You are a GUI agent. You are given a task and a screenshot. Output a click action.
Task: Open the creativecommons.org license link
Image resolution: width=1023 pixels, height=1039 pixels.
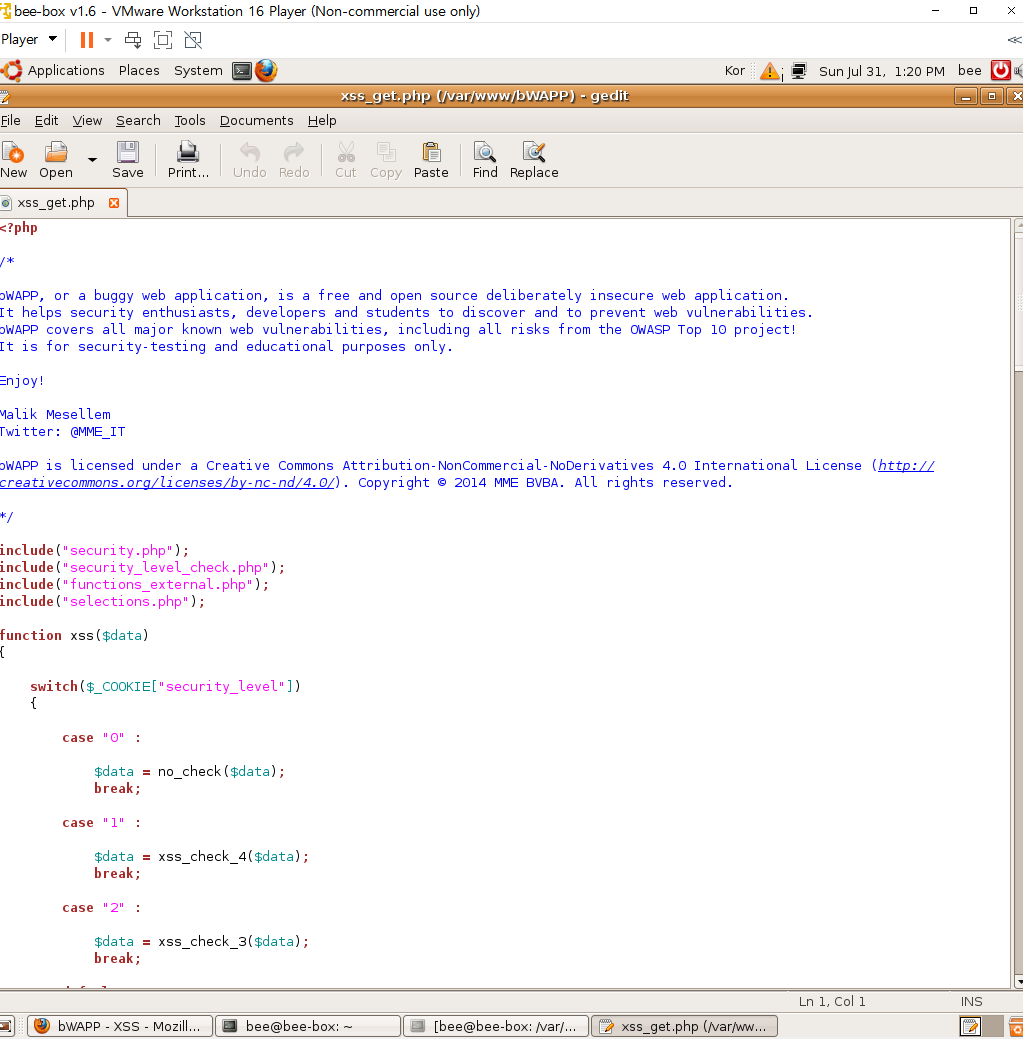point(168,483)
